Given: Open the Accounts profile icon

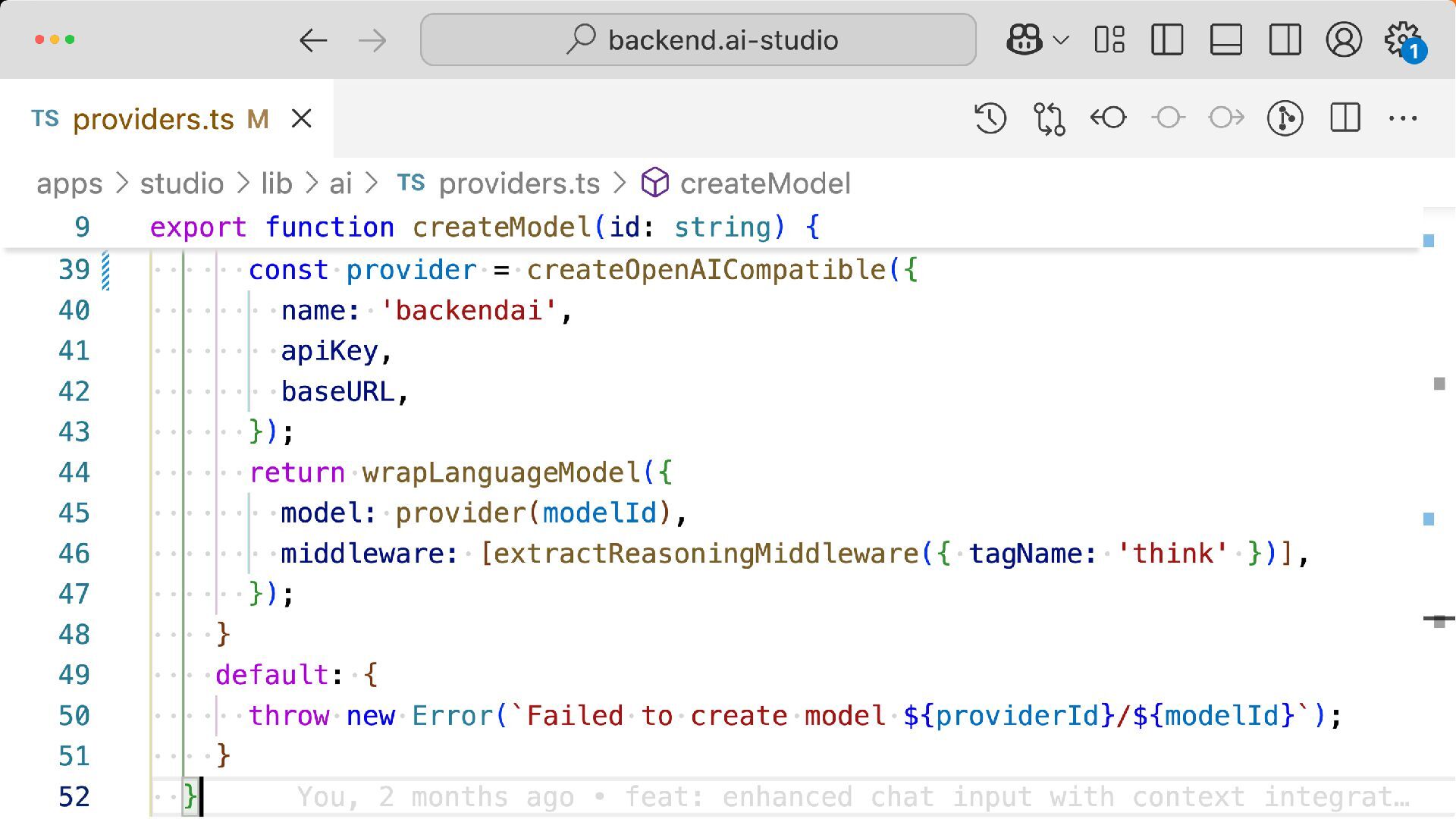Looking at the screenshot, I should pos(1343,39).
